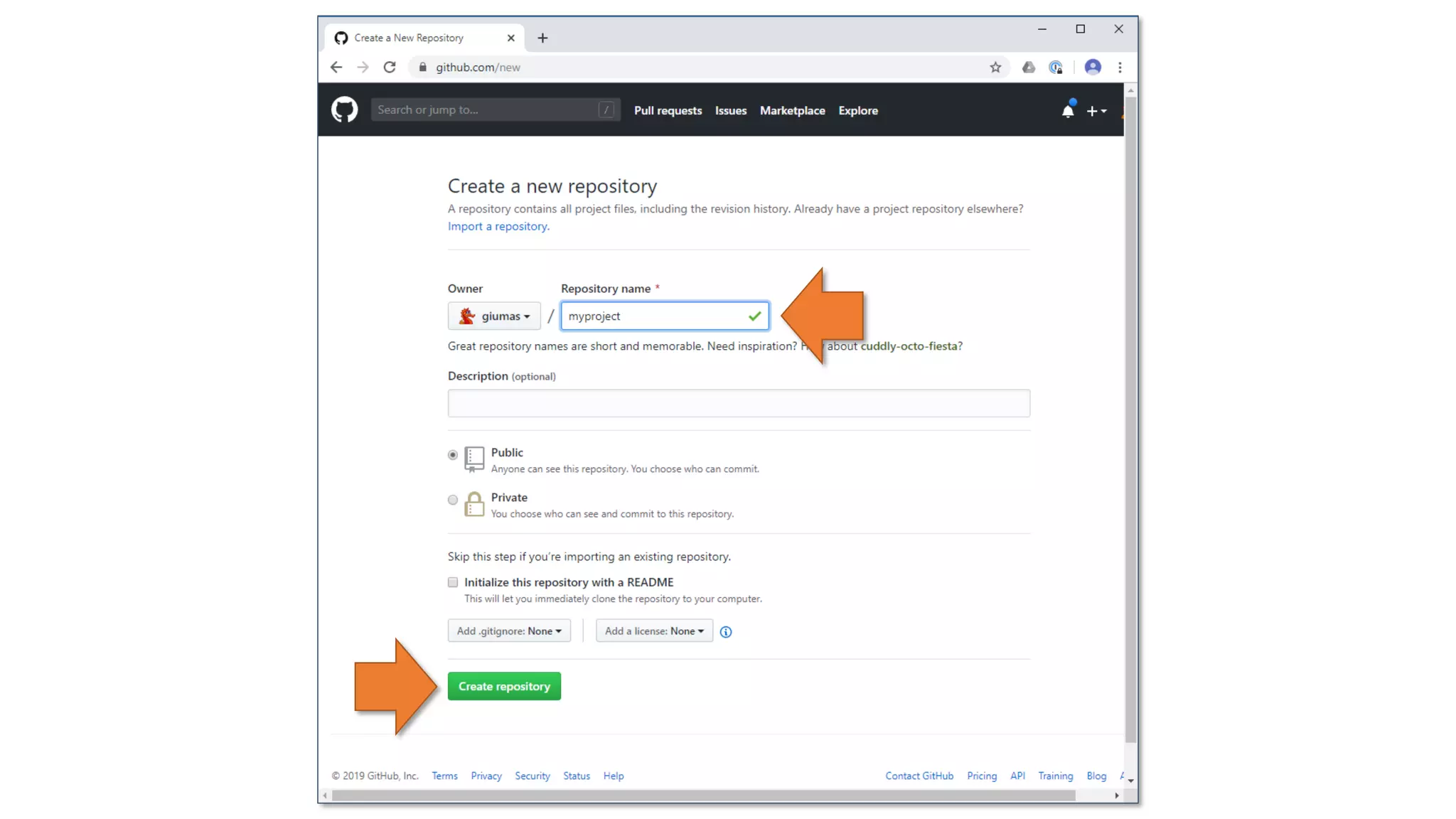Select the Private radio button
1456x819 pixels.
(453, 500)
